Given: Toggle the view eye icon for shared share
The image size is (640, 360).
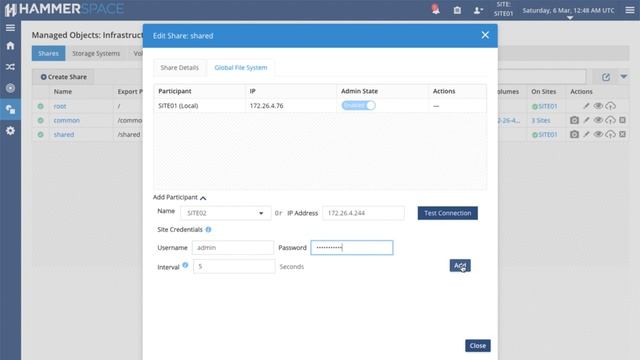Looking at the screenshot, I should [598, 134].
